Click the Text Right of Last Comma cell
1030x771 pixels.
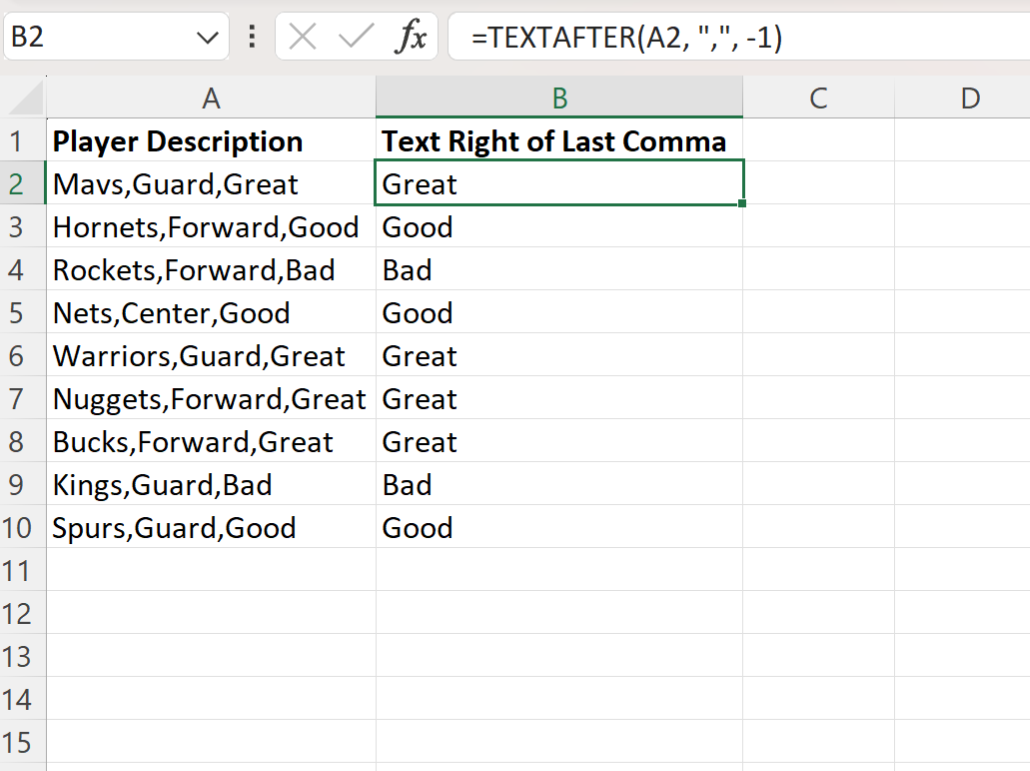point(559,141)
